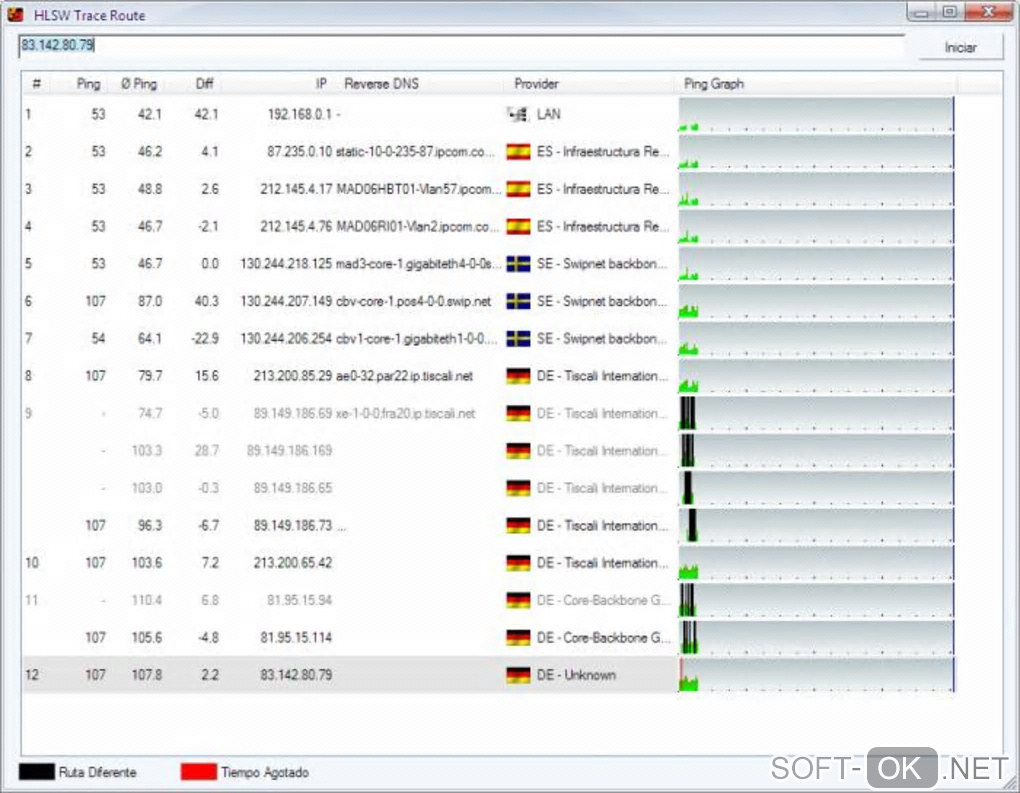Select IP 81.95.15.94 in hop 11
1020x793 pixels.
click(x=299, y=600)
